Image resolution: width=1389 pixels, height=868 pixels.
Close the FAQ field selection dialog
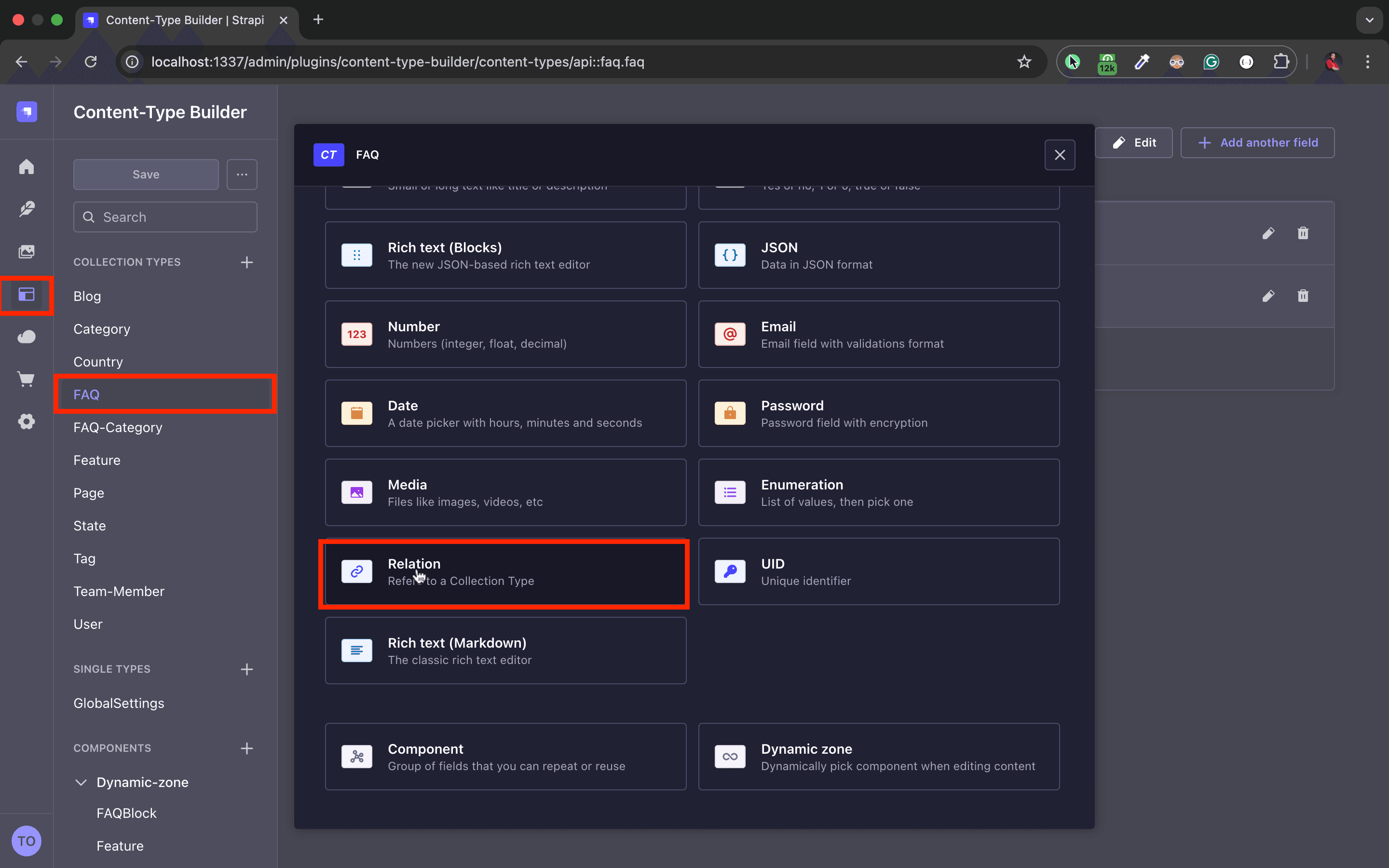click(x=1060, y=155)
